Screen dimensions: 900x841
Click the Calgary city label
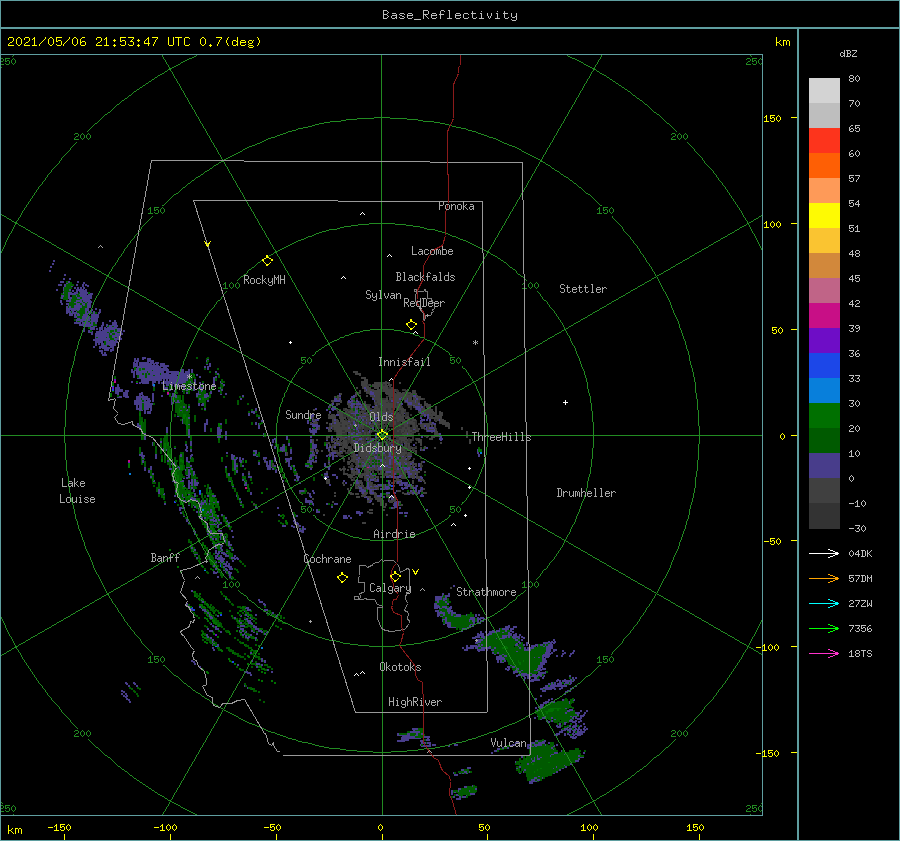click(390, 588)
